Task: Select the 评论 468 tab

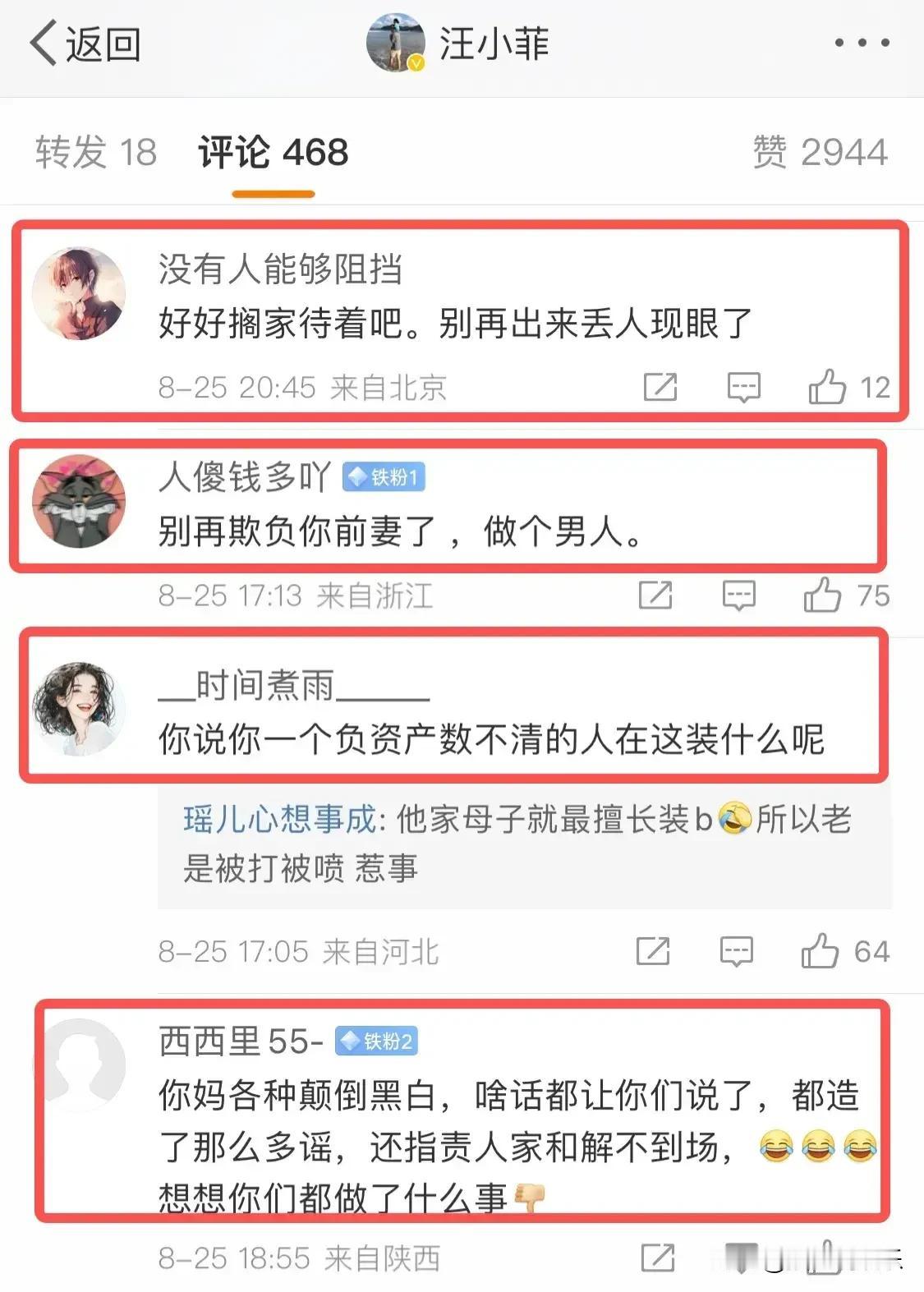Action: point(274,153)
